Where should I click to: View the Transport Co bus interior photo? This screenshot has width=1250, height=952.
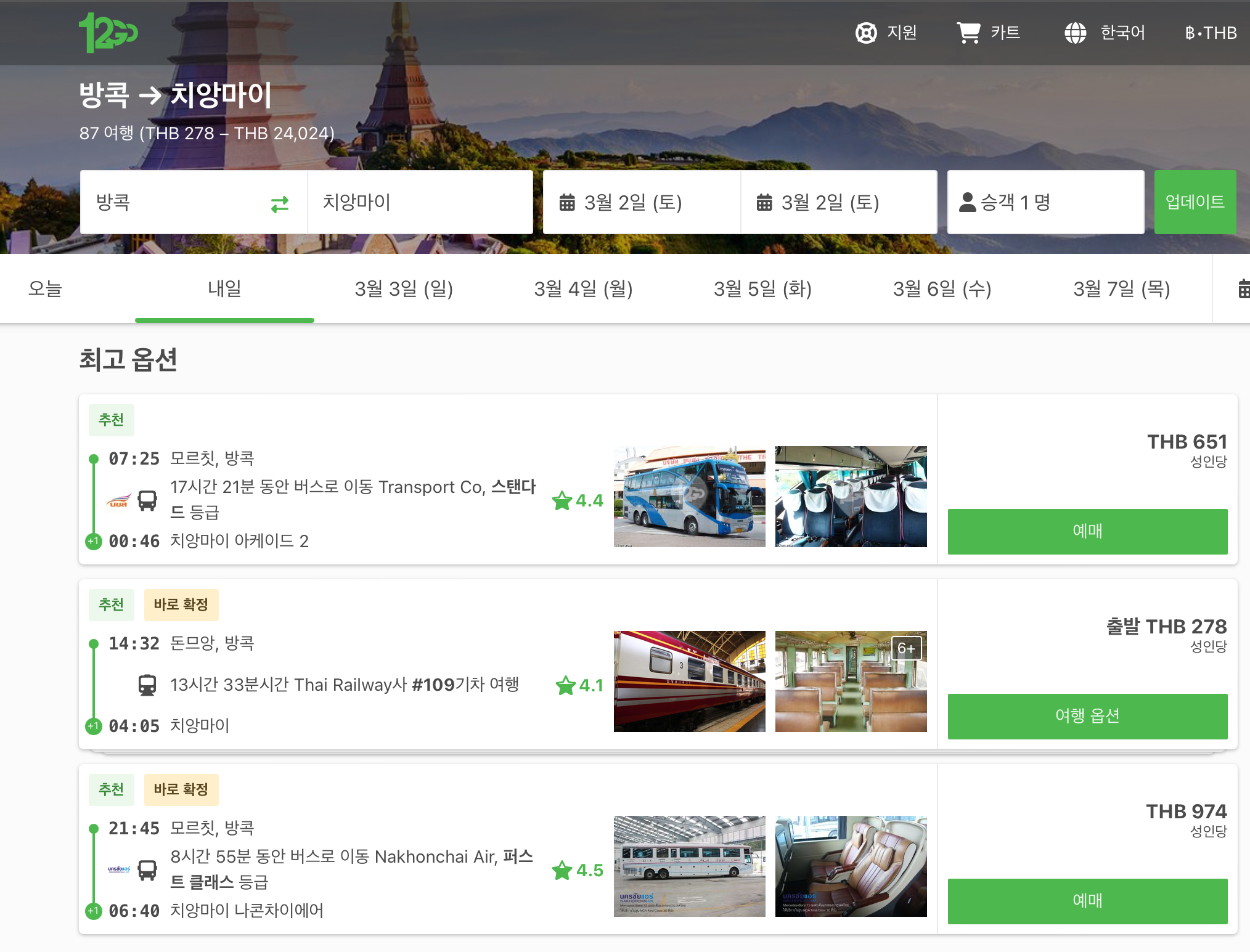[x=851, y=497]
